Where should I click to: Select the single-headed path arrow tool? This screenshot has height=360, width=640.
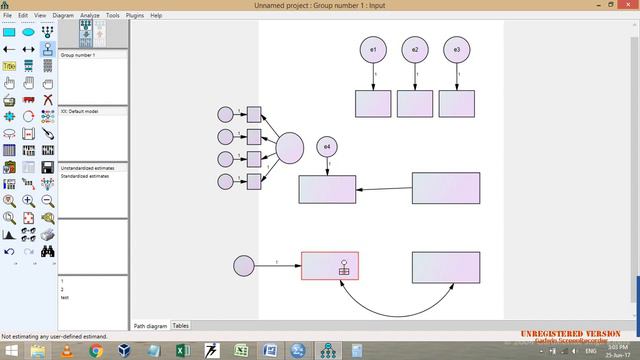9,49
